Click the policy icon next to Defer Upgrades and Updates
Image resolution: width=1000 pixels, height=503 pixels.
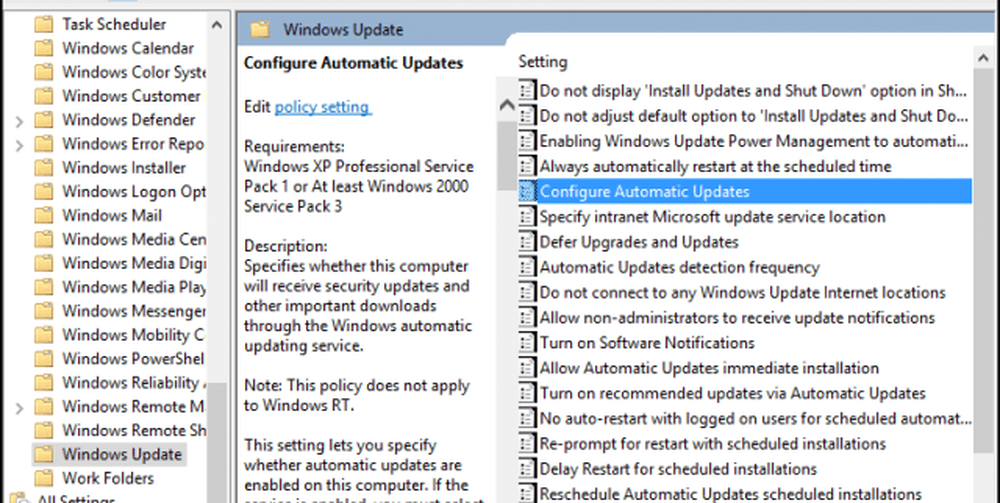click(528, 242)
